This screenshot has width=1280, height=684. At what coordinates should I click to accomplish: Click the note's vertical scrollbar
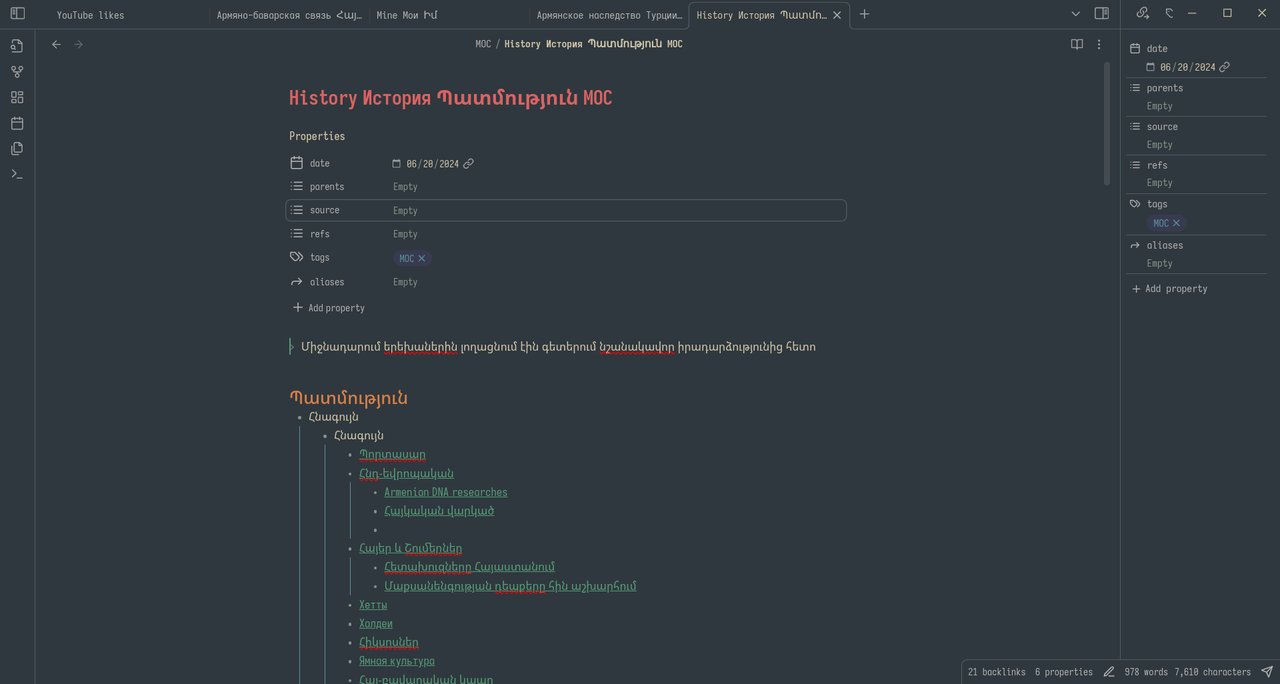point(1107,124)
